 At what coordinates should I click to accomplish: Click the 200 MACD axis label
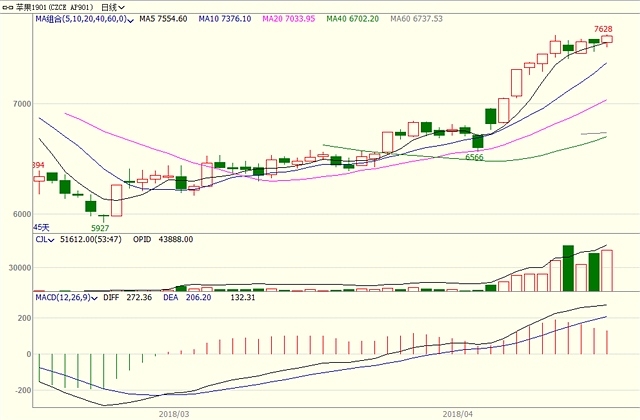[x=24, y=318]
